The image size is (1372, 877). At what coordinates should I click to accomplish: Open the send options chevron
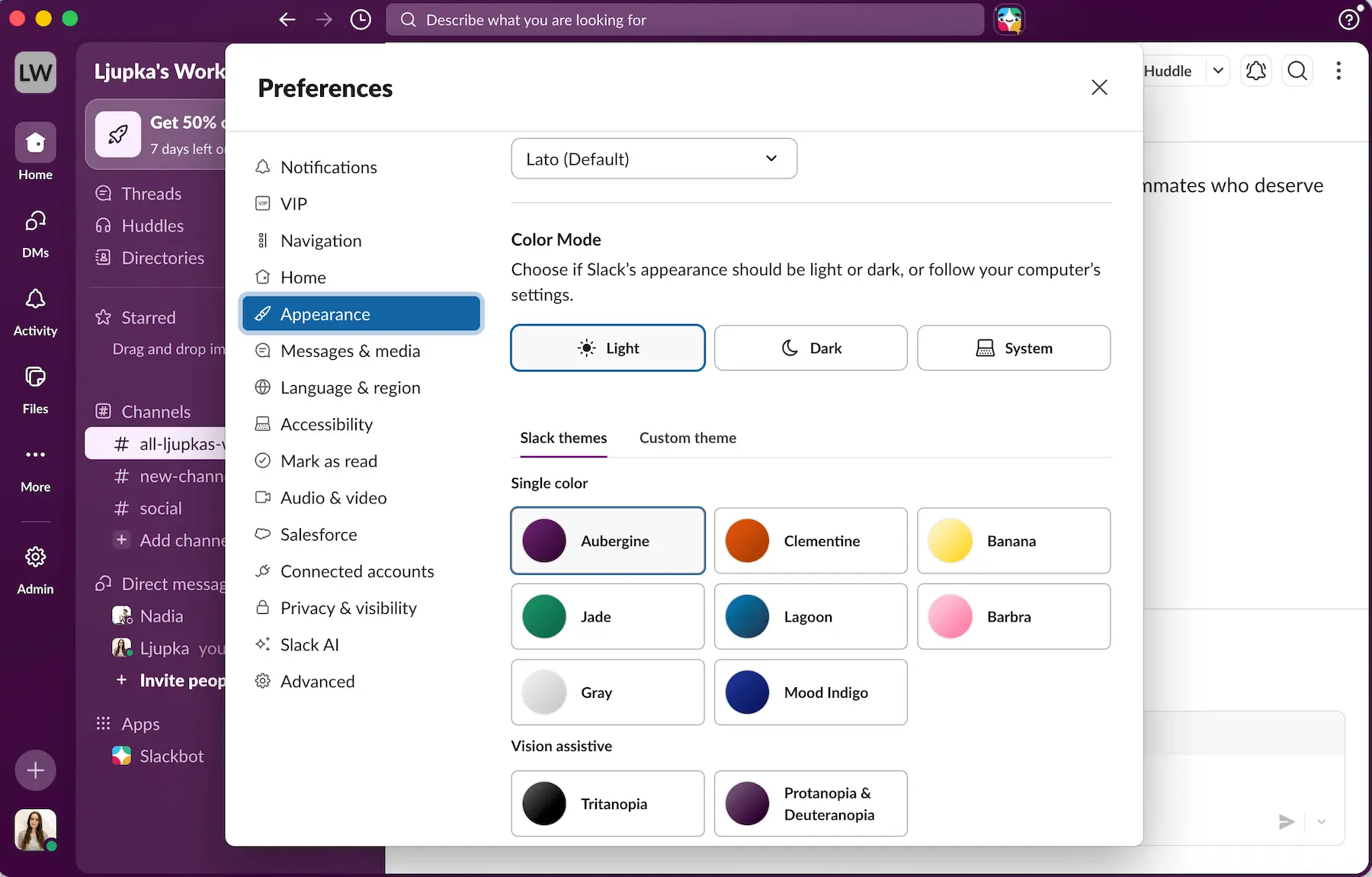[1322, 821]
